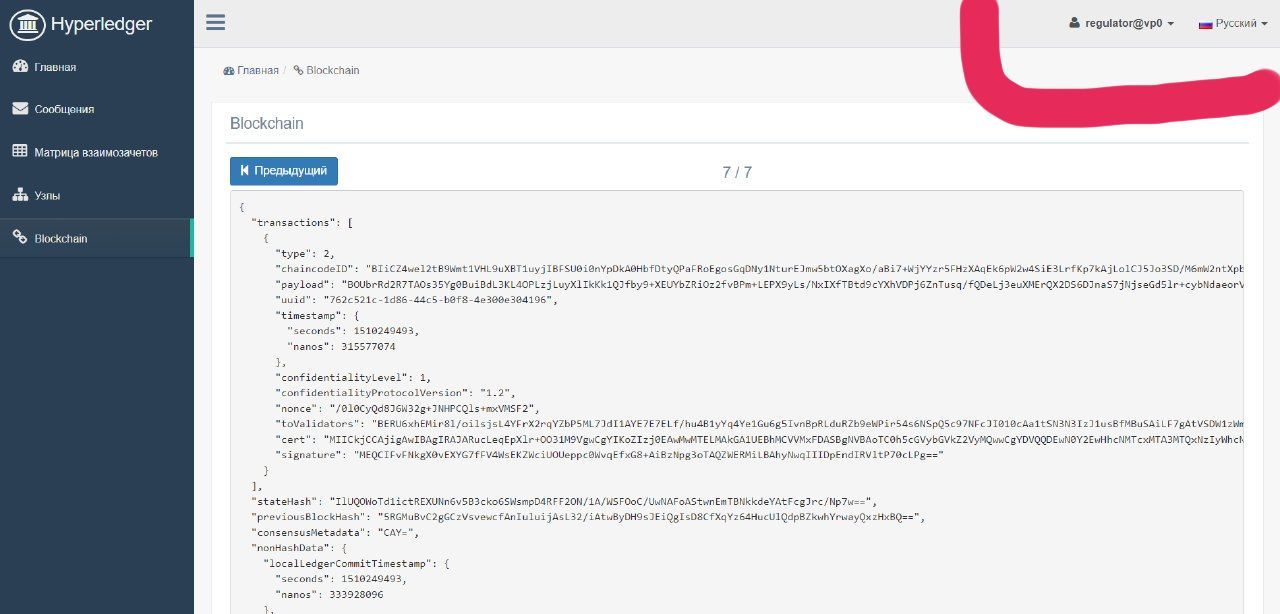Click the "confidentialityLevel": 1 line
This screenshot has width=1280, height=614.
tap(353, 378)
